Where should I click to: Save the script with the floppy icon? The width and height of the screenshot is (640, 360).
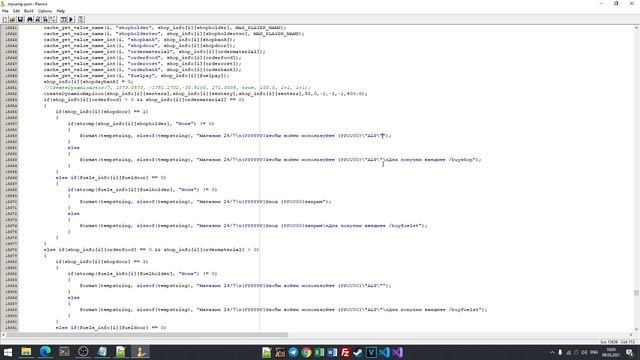coord(20,19)
